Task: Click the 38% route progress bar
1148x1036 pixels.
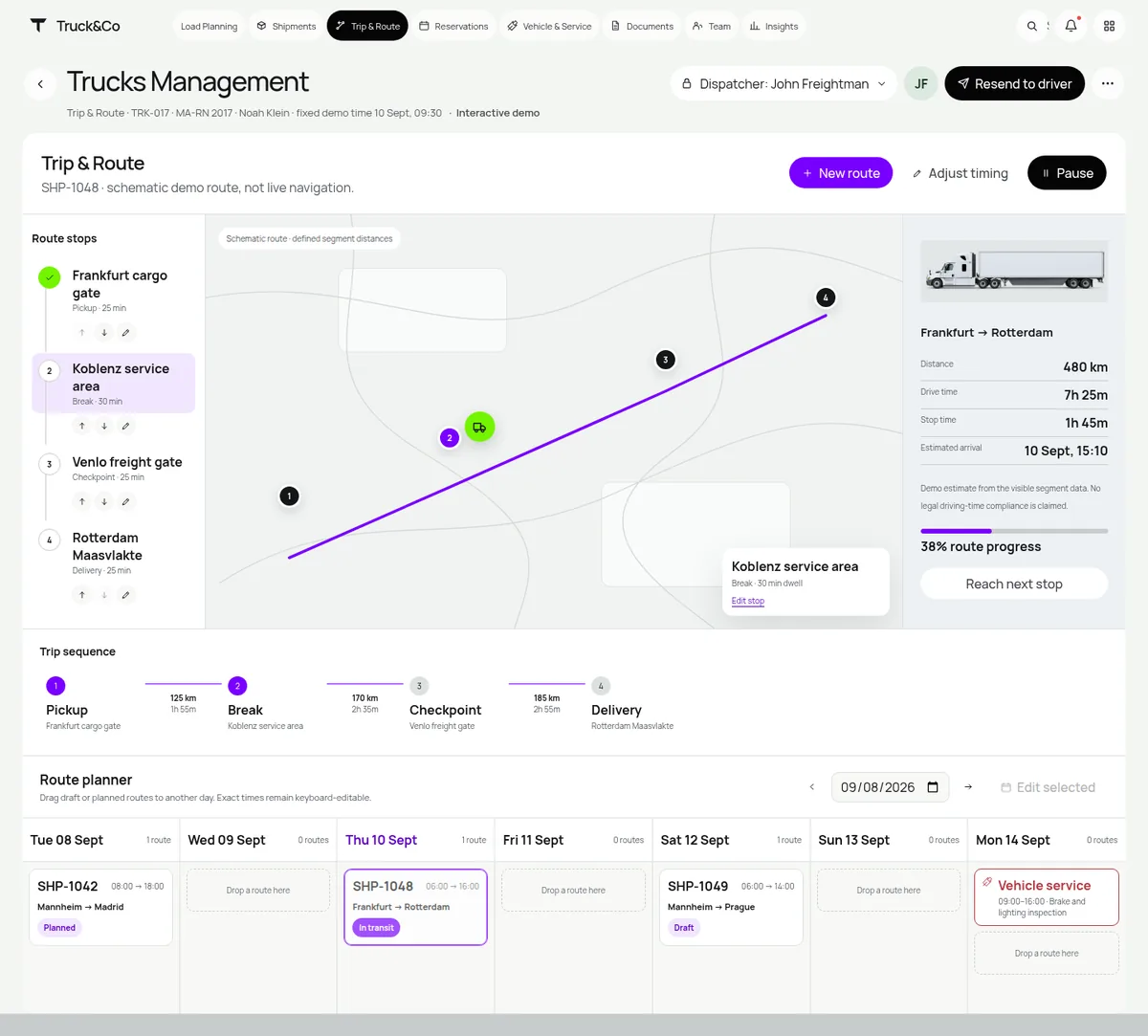Action: [1014, 531]
